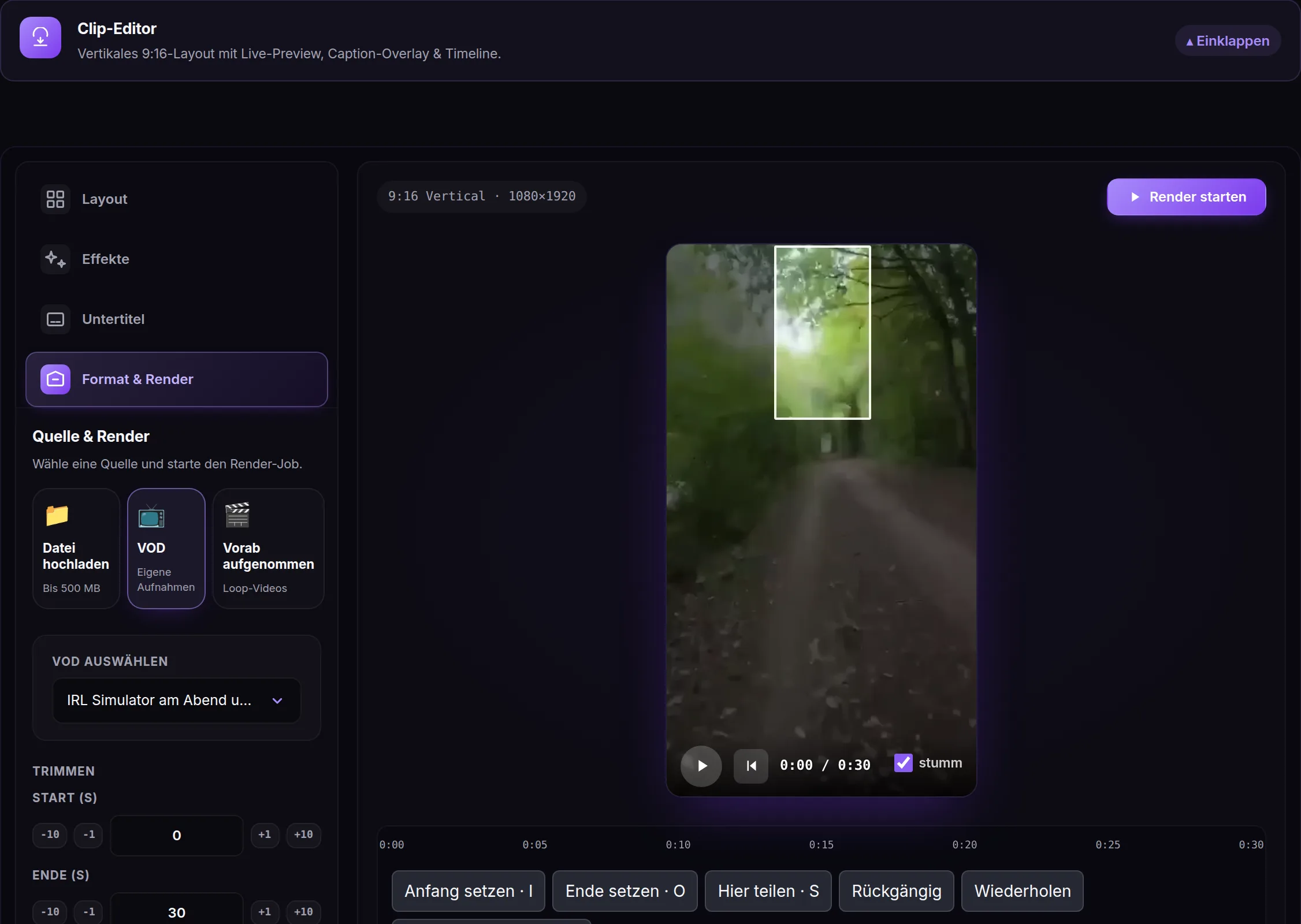Decrease Start by 1 second

pyautogui.click(x=88, y=835)
